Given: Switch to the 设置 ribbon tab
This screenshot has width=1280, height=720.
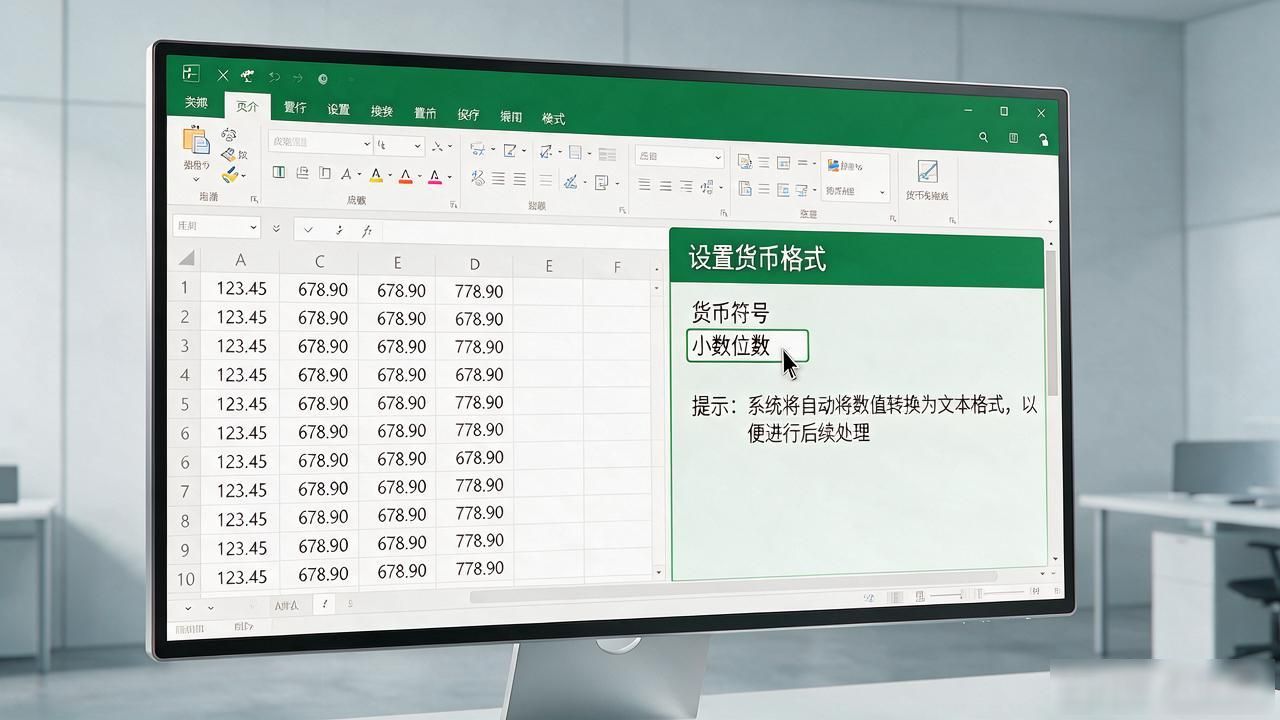Looking at the screenshot, I should click(338, 110).
